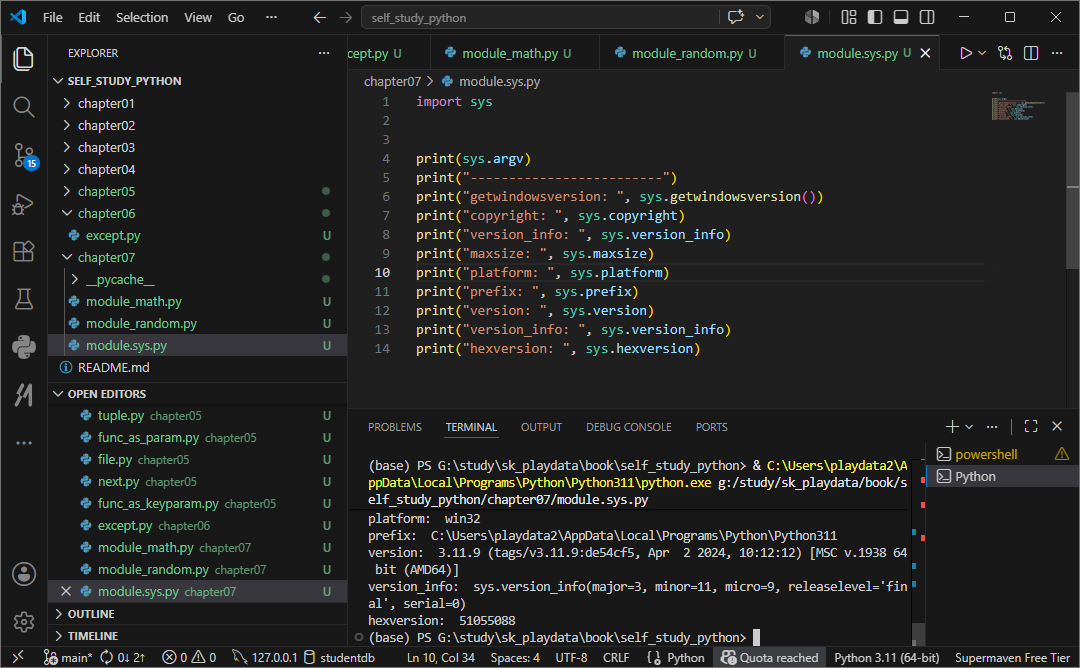This screenshot has height=668, width=1080.
Task: Open the Manage gear menu
Action: (23, 622)
